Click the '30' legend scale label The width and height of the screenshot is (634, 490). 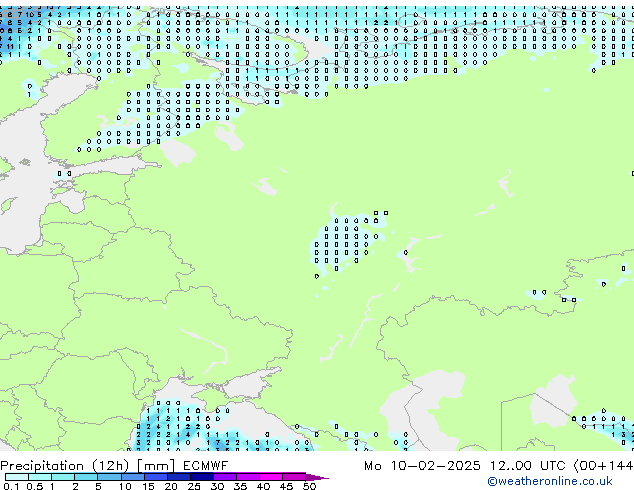(217, 486)
